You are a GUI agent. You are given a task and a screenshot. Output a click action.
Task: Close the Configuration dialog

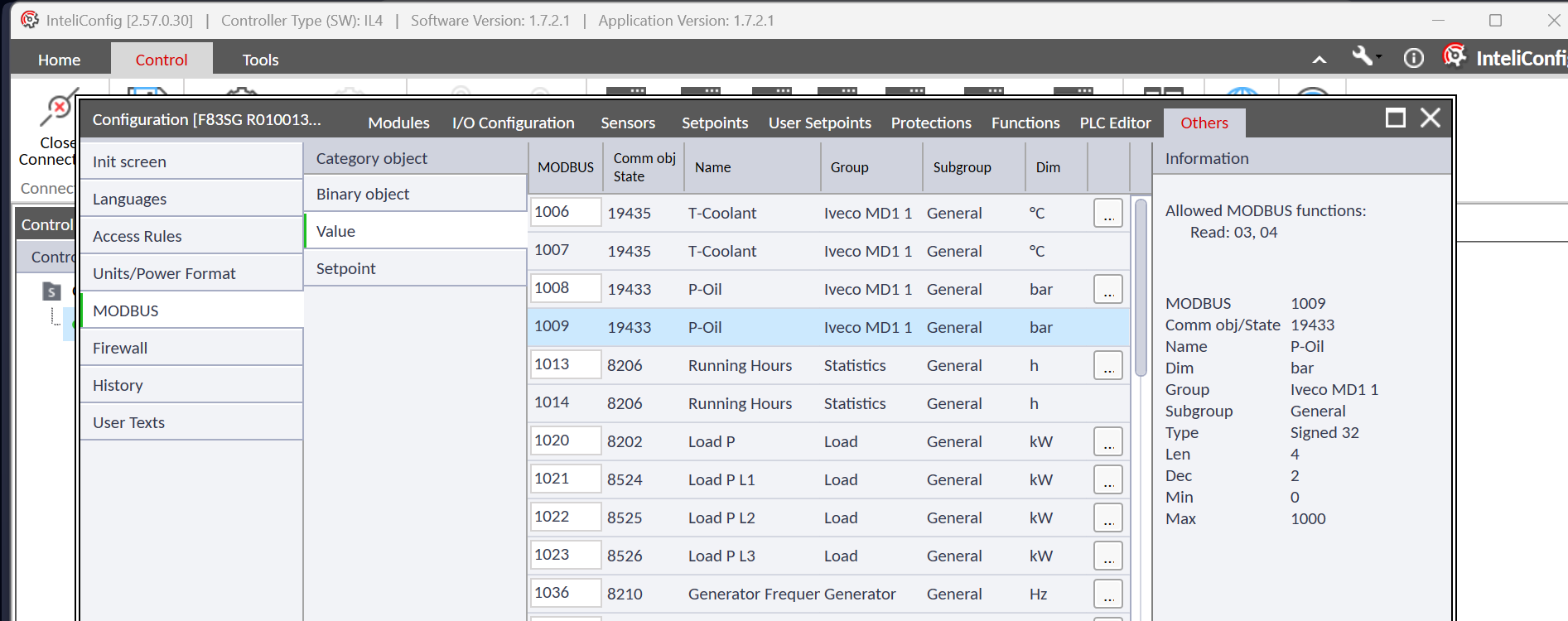[x=1430, y=118]
